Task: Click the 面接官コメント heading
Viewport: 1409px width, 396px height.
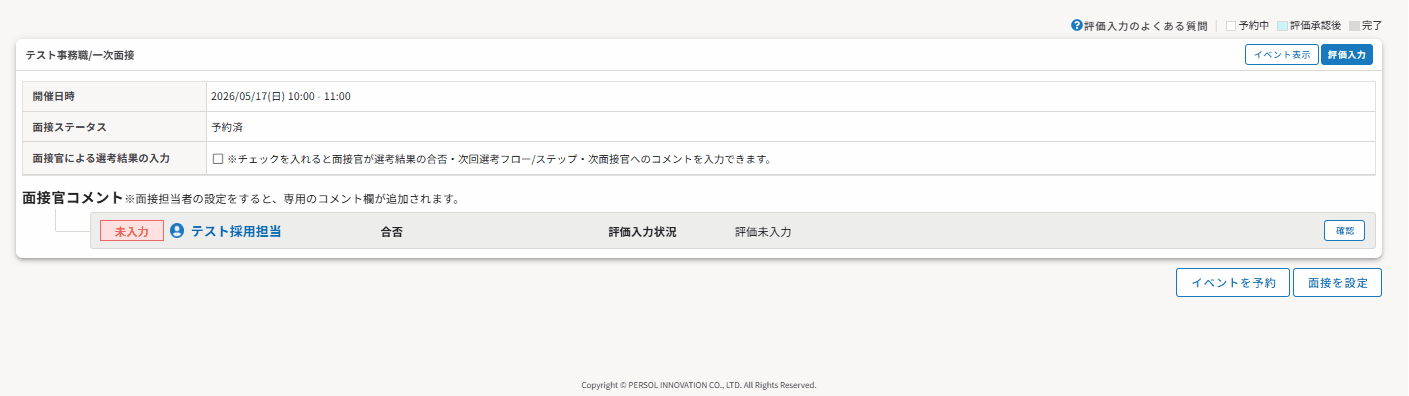Action: point(73,197)
